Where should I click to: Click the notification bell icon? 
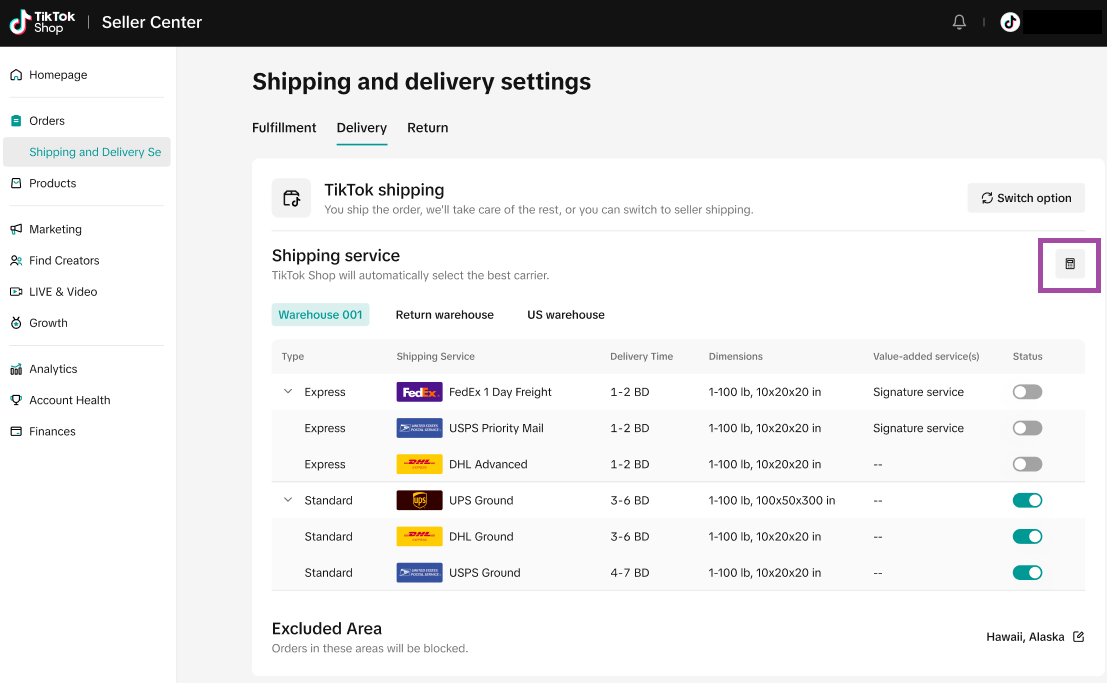click(959, 21)
